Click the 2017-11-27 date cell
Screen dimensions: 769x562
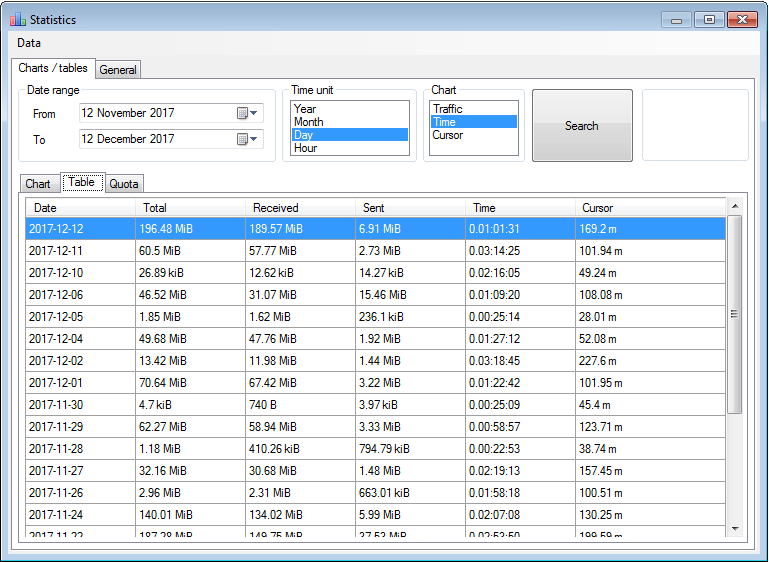[80, 471]
